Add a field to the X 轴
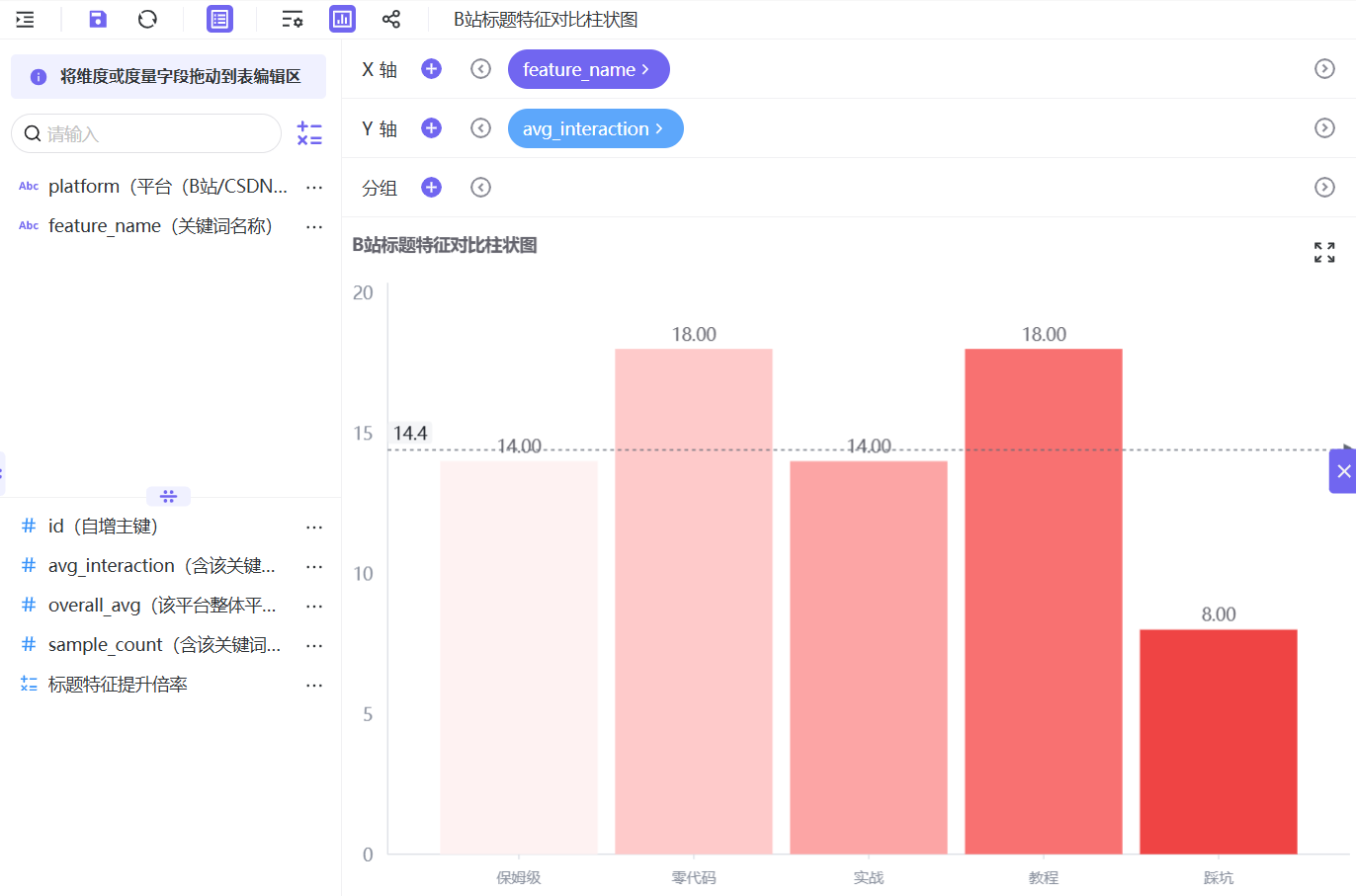This screenshot has height=896, width=1356. (431, 68)
